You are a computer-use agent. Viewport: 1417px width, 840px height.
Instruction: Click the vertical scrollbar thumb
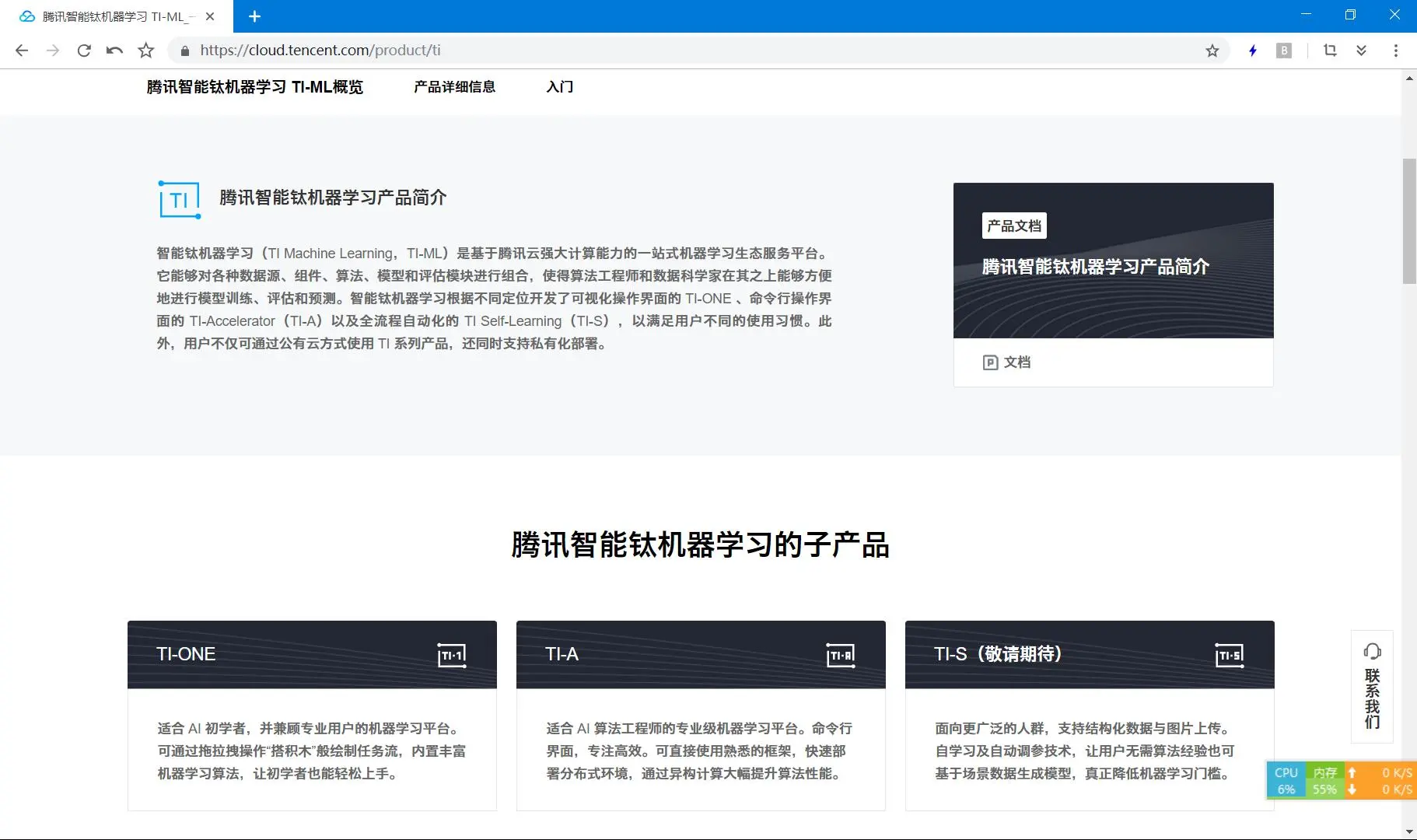[1408, 221]
